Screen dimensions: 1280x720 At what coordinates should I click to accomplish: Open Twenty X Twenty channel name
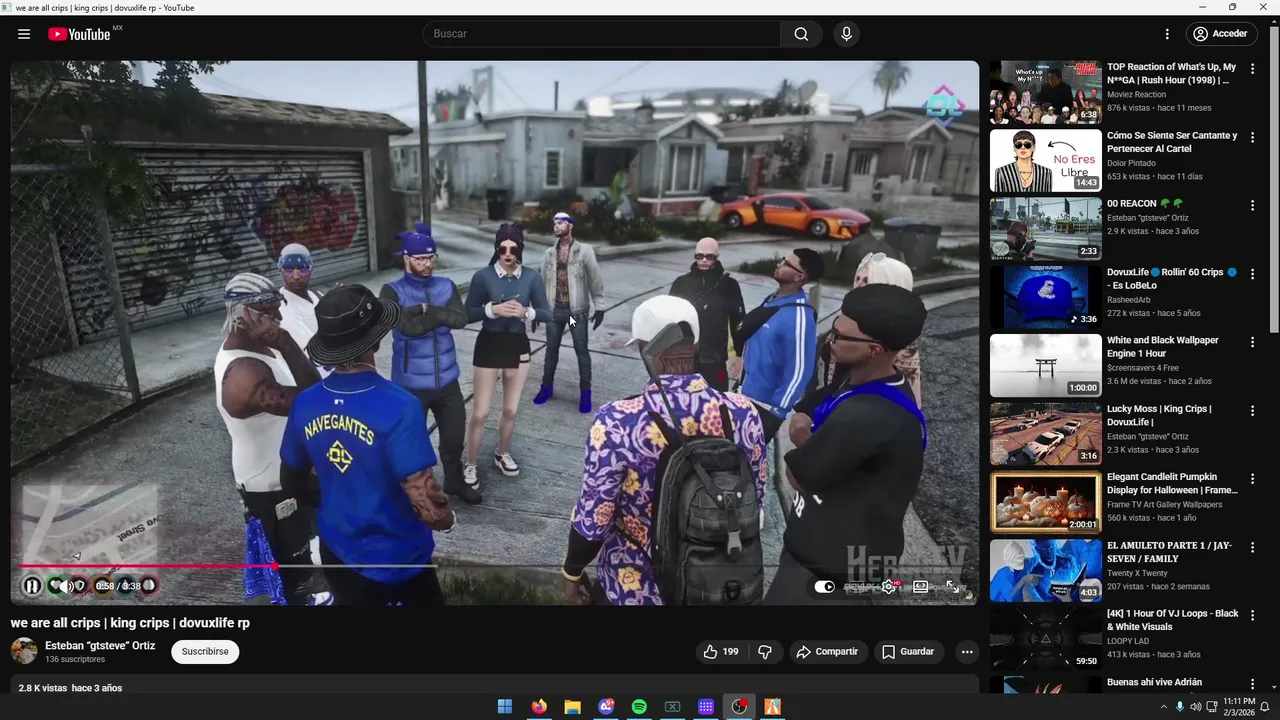point(1137,573)
